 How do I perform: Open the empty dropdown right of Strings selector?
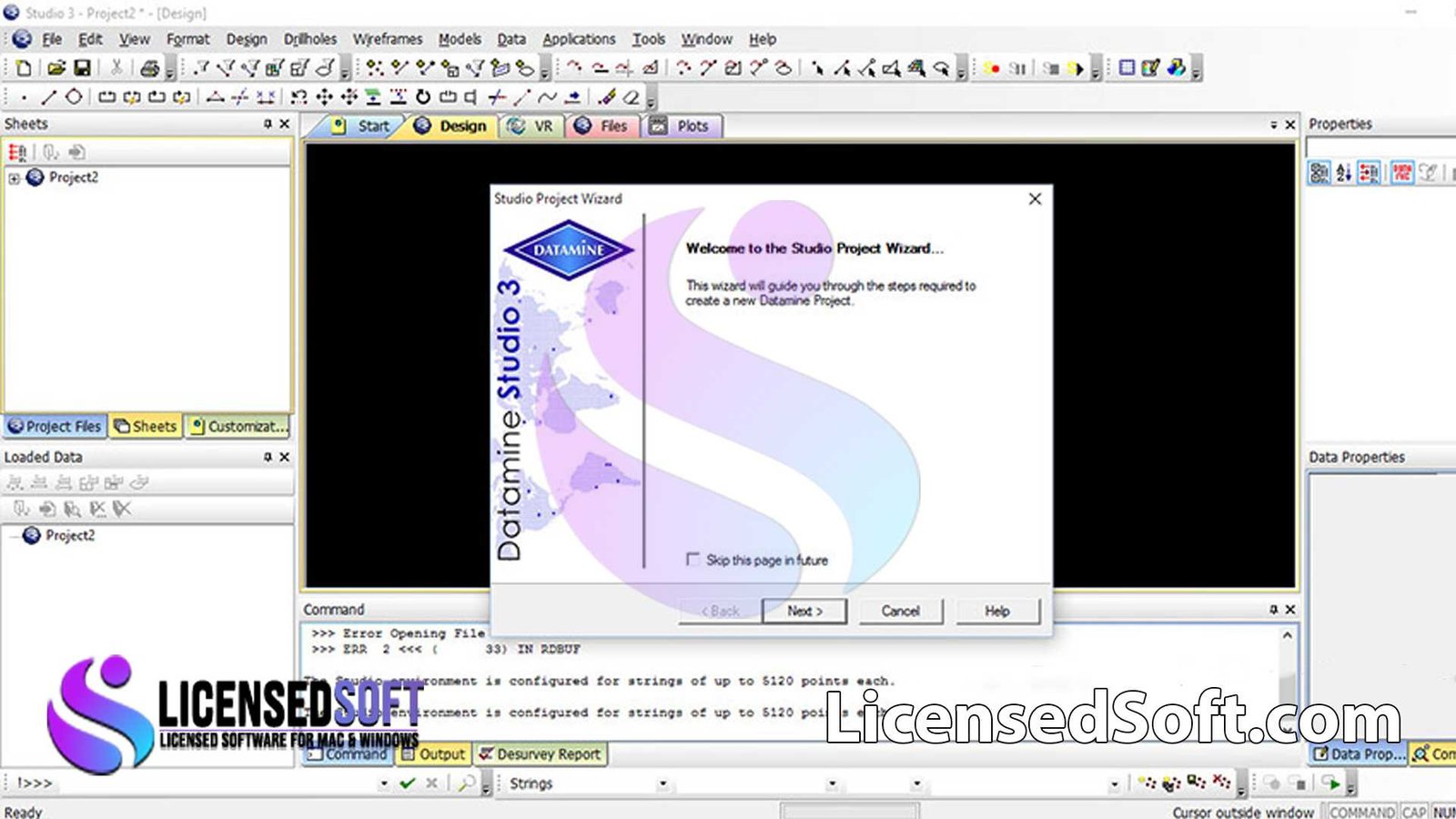pyautogui.click(x=832, y=784)
